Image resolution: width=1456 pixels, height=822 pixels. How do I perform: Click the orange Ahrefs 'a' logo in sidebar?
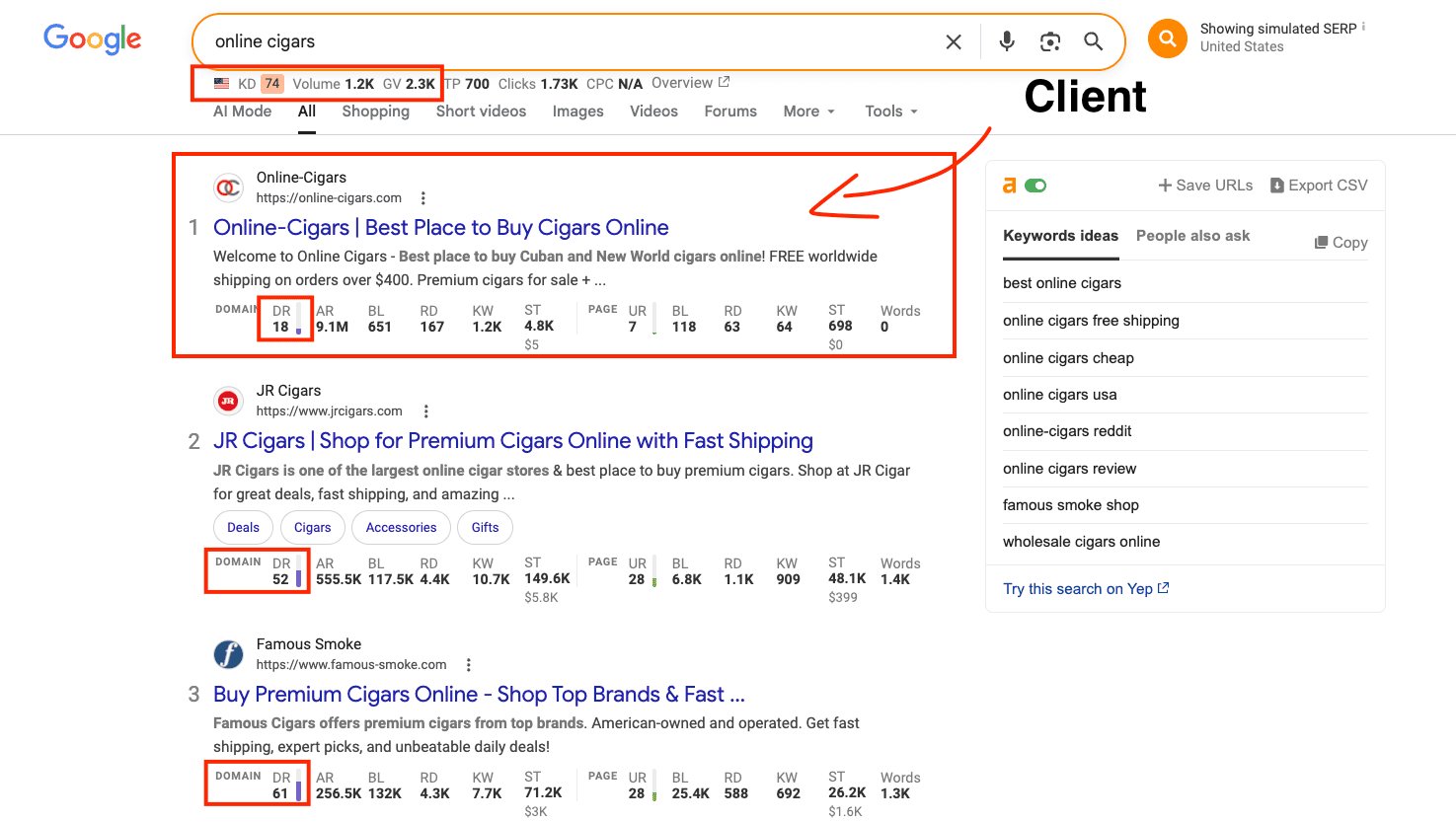[1009, 186]
